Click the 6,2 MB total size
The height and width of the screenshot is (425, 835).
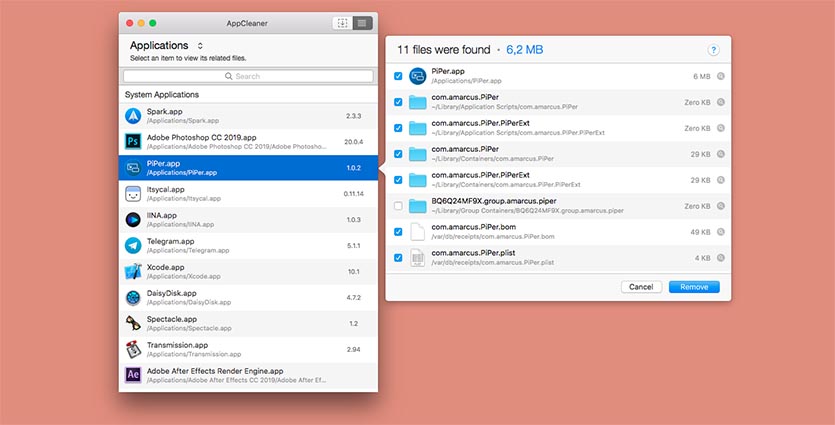(525, 50)
